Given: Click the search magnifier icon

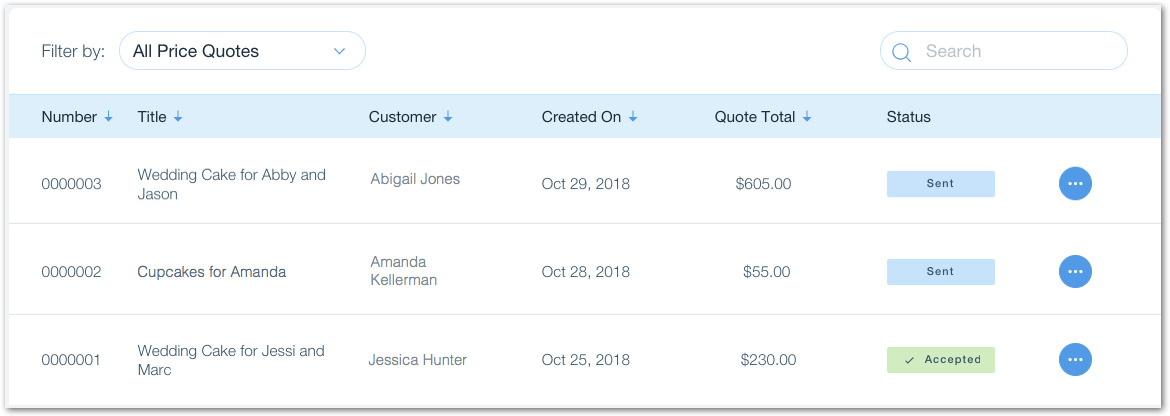Looking at the screenshot, I should click(x=901, y=52).
